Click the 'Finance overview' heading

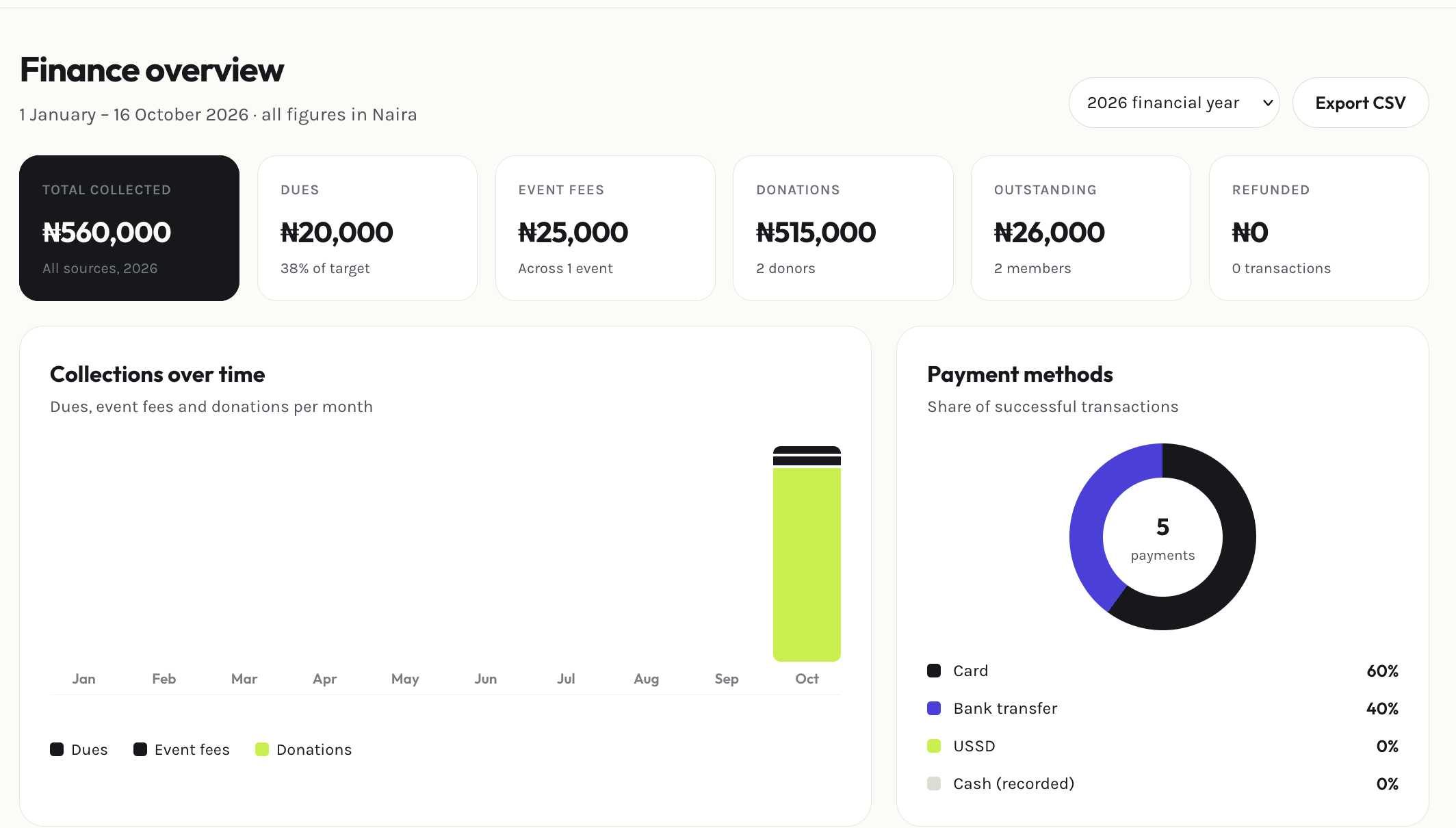click(x=152, y=70)
